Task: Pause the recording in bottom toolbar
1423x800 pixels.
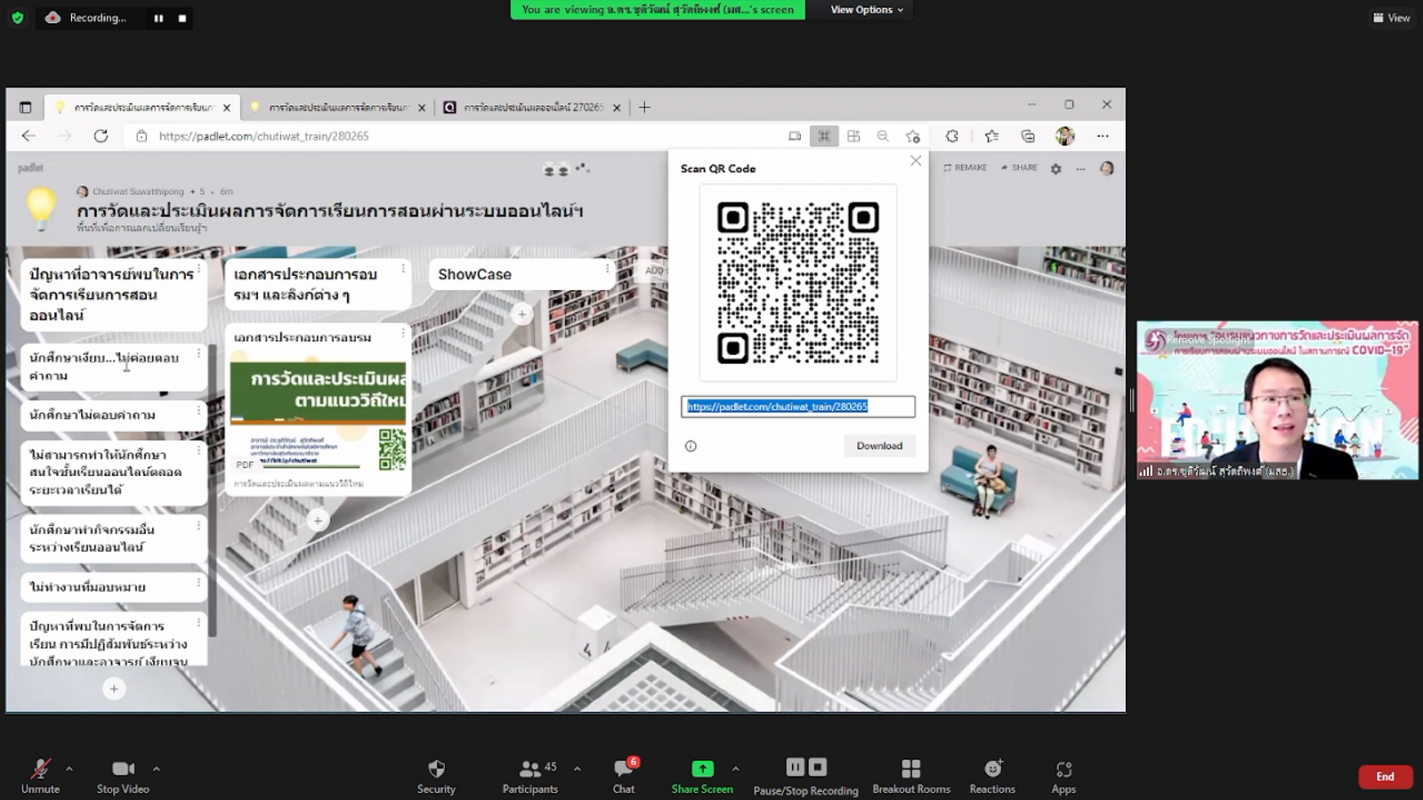Action: coord(795,767)
